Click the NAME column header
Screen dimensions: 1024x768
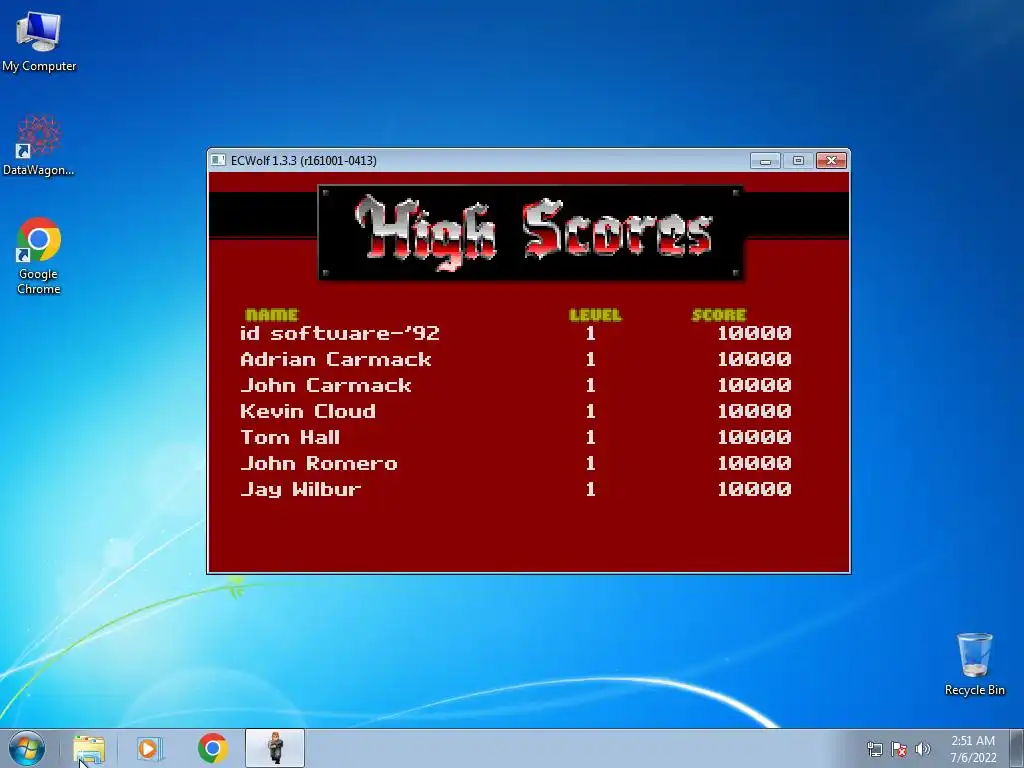pos(272,315)
